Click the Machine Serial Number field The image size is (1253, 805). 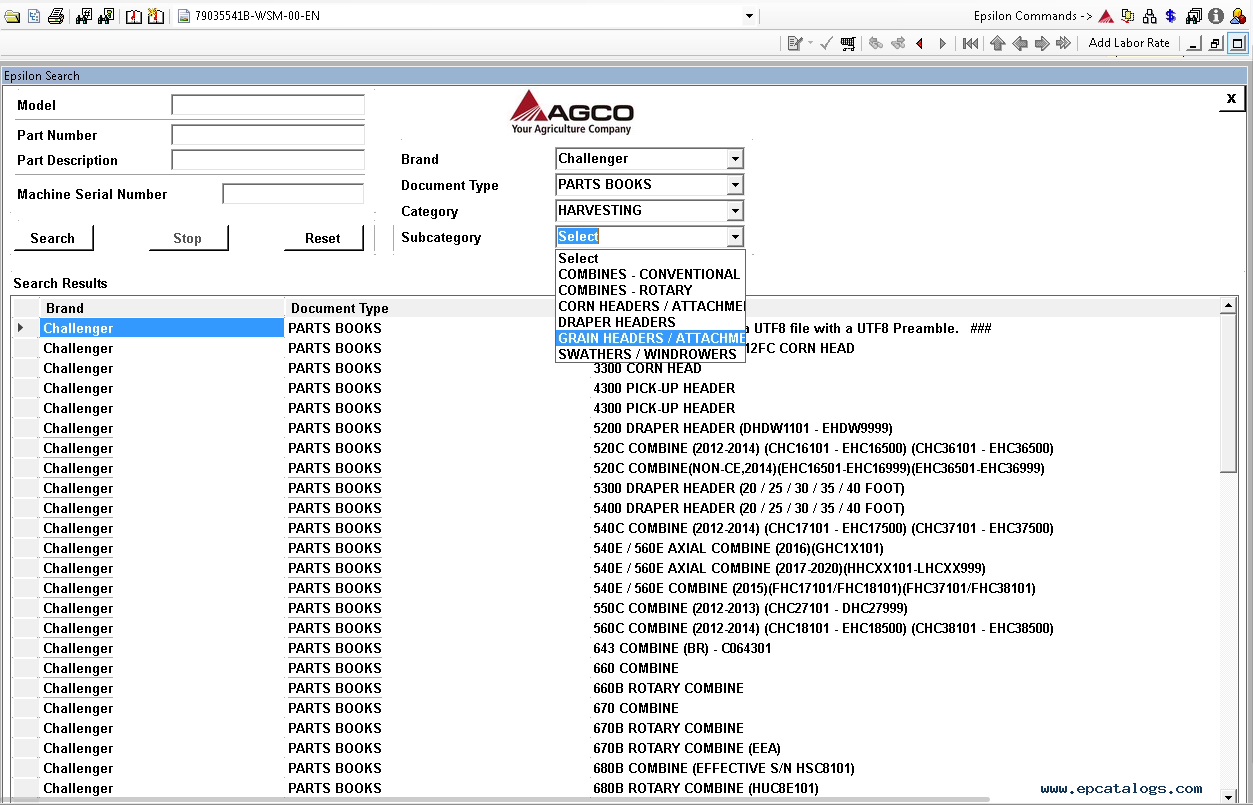[293, 194]
